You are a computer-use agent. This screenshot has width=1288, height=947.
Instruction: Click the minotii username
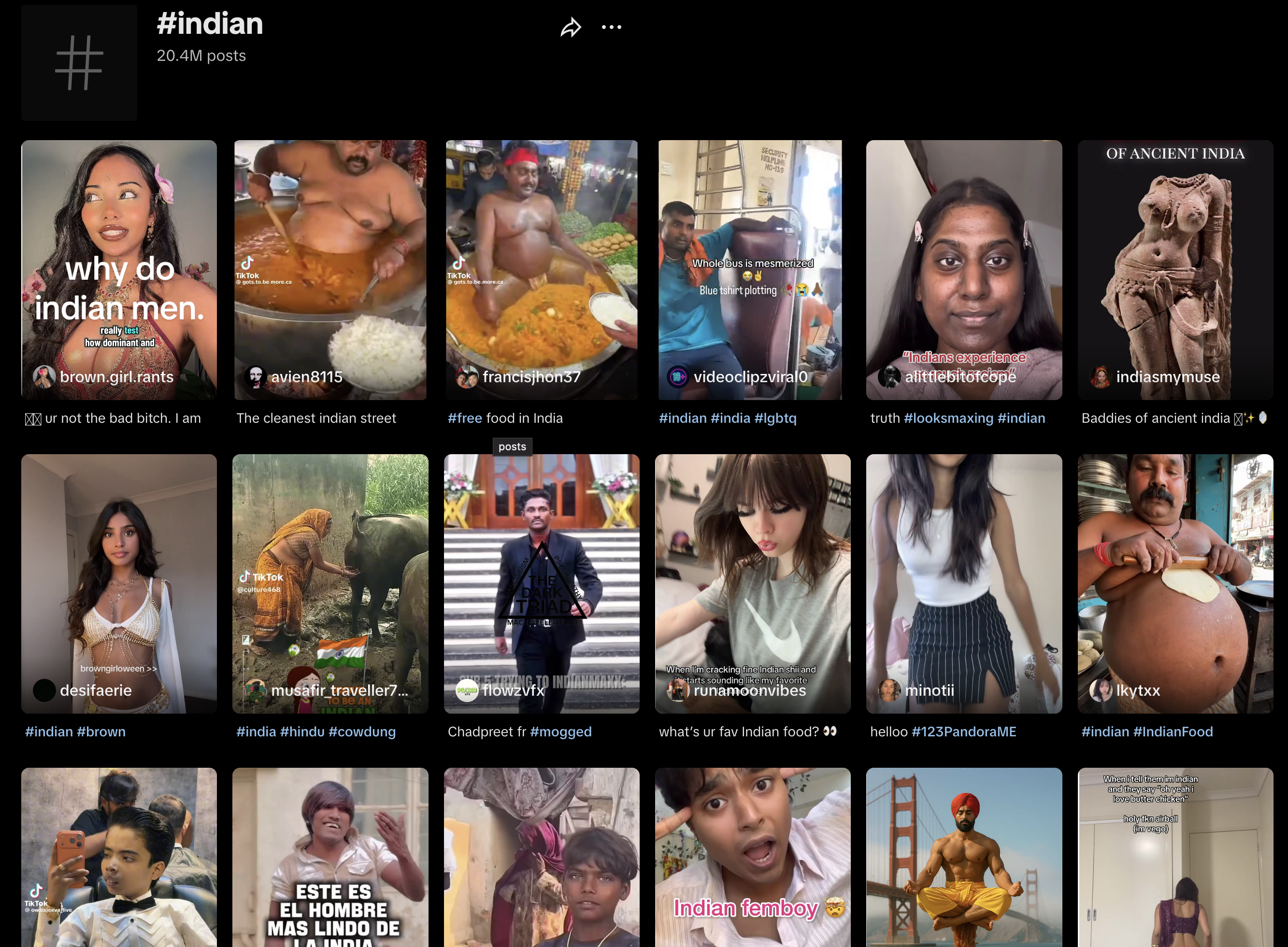click(x=930, y=690)
